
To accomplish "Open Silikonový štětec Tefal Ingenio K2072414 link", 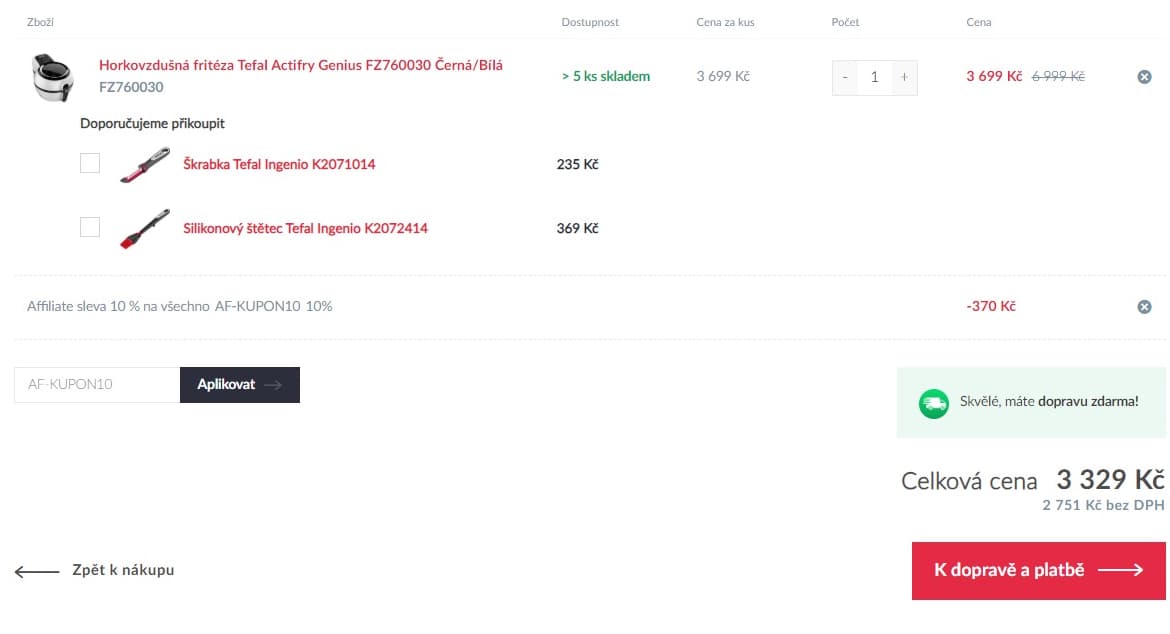I will pos(305,228).
